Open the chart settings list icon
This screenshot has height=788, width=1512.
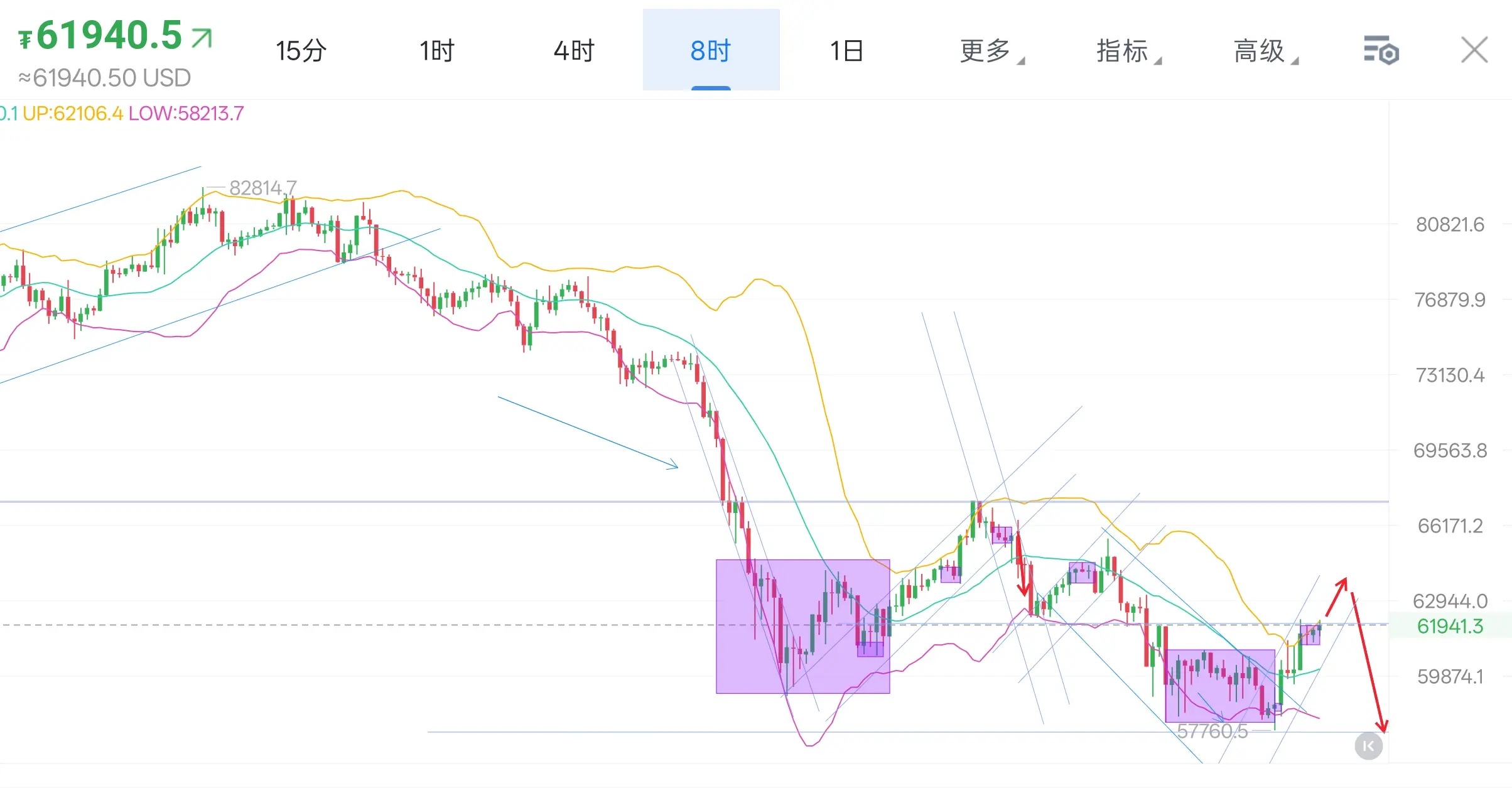coord(1381,50)
